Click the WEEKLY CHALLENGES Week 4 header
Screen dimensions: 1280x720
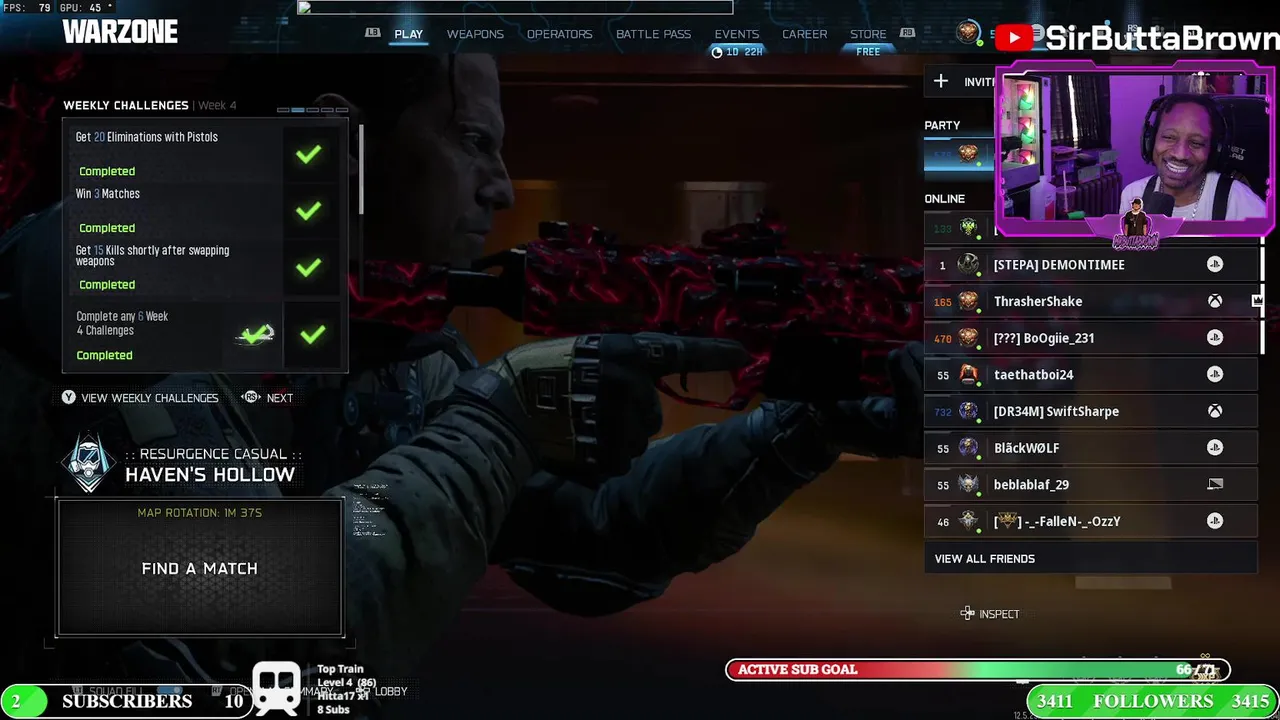[x=150, y=105]
